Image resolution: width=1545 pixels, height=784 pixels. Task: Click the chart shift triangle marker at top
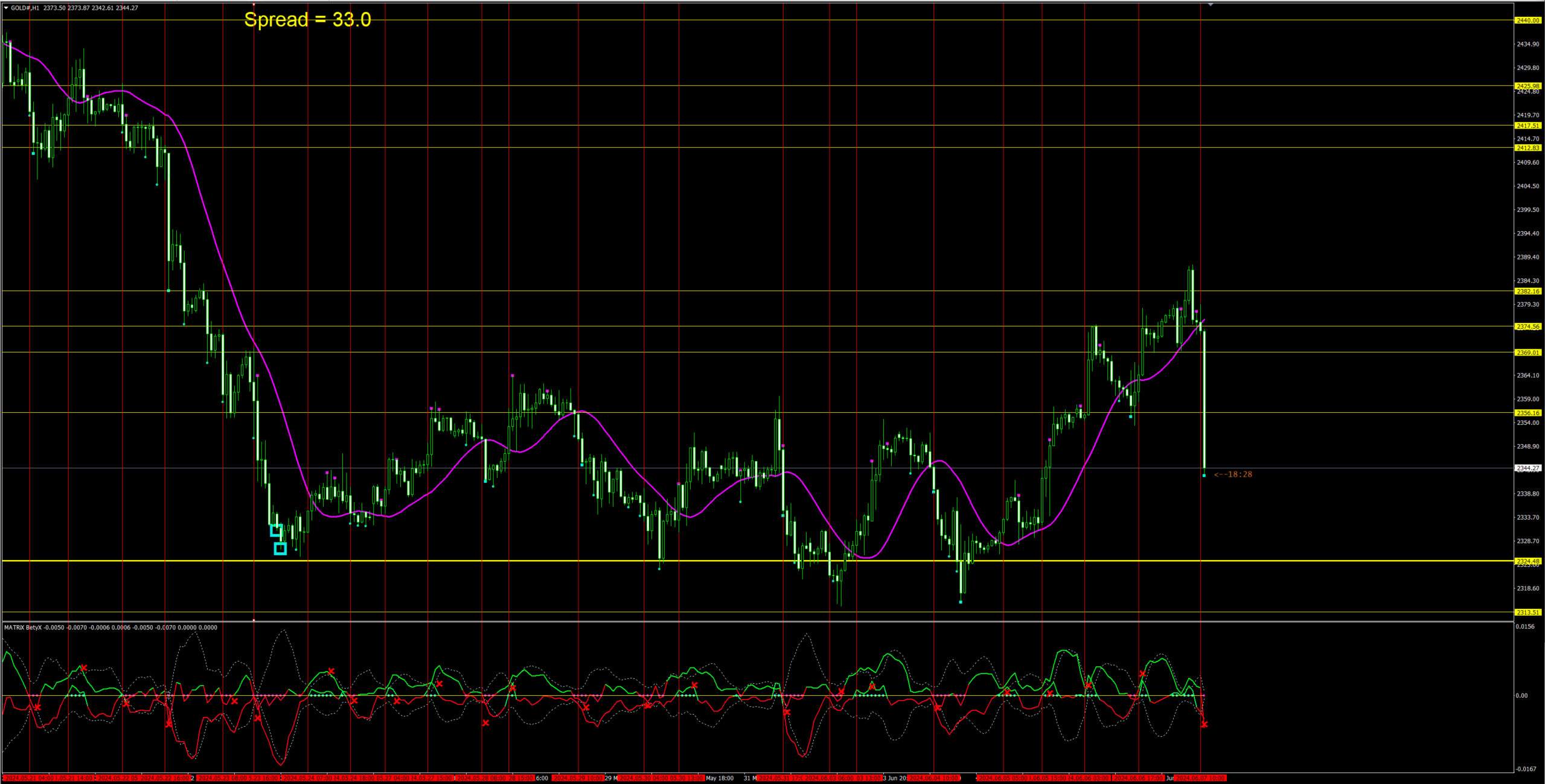(1211, 4)
